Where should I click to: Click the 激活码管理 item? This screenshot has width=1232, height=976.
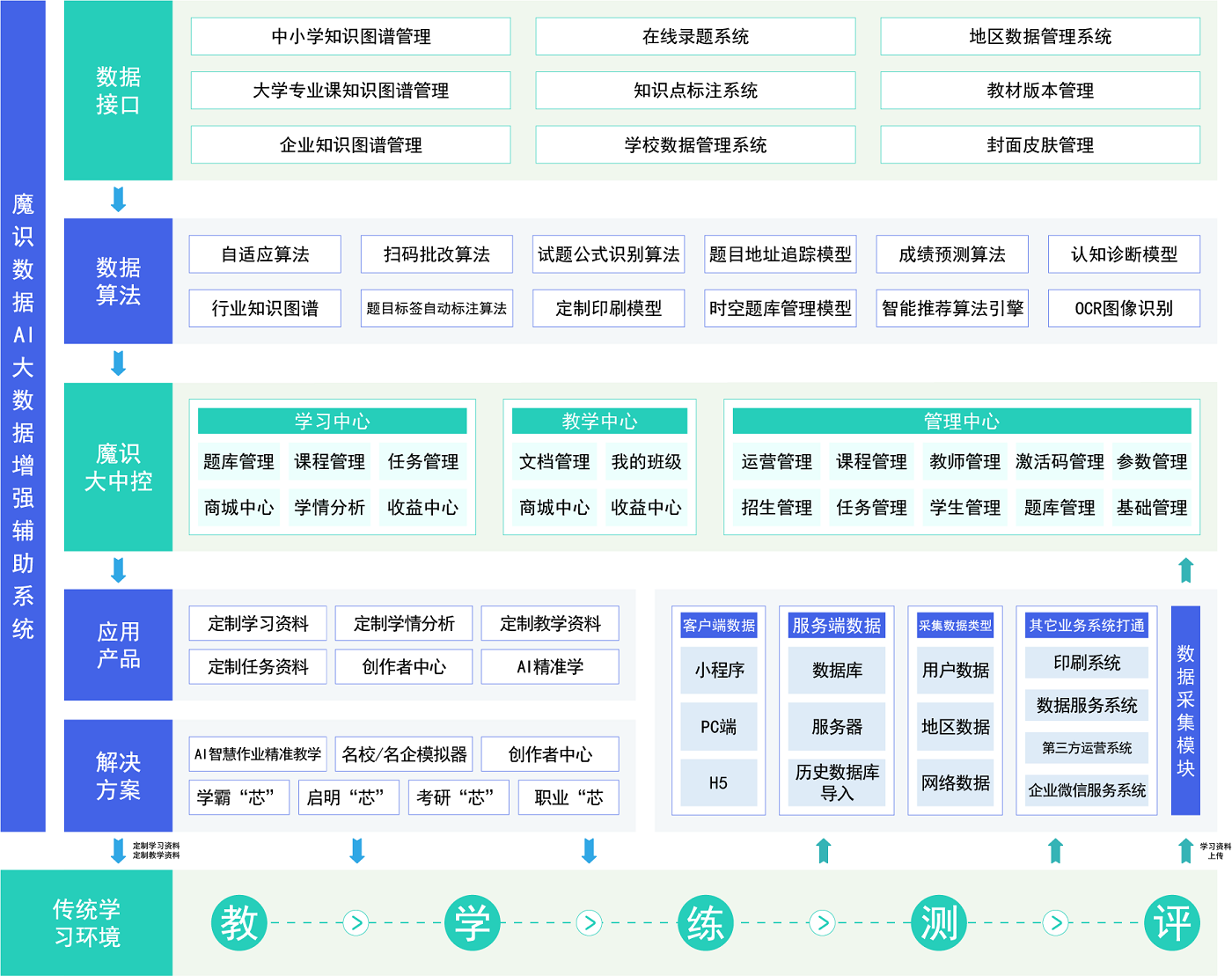pos(1060,462)
